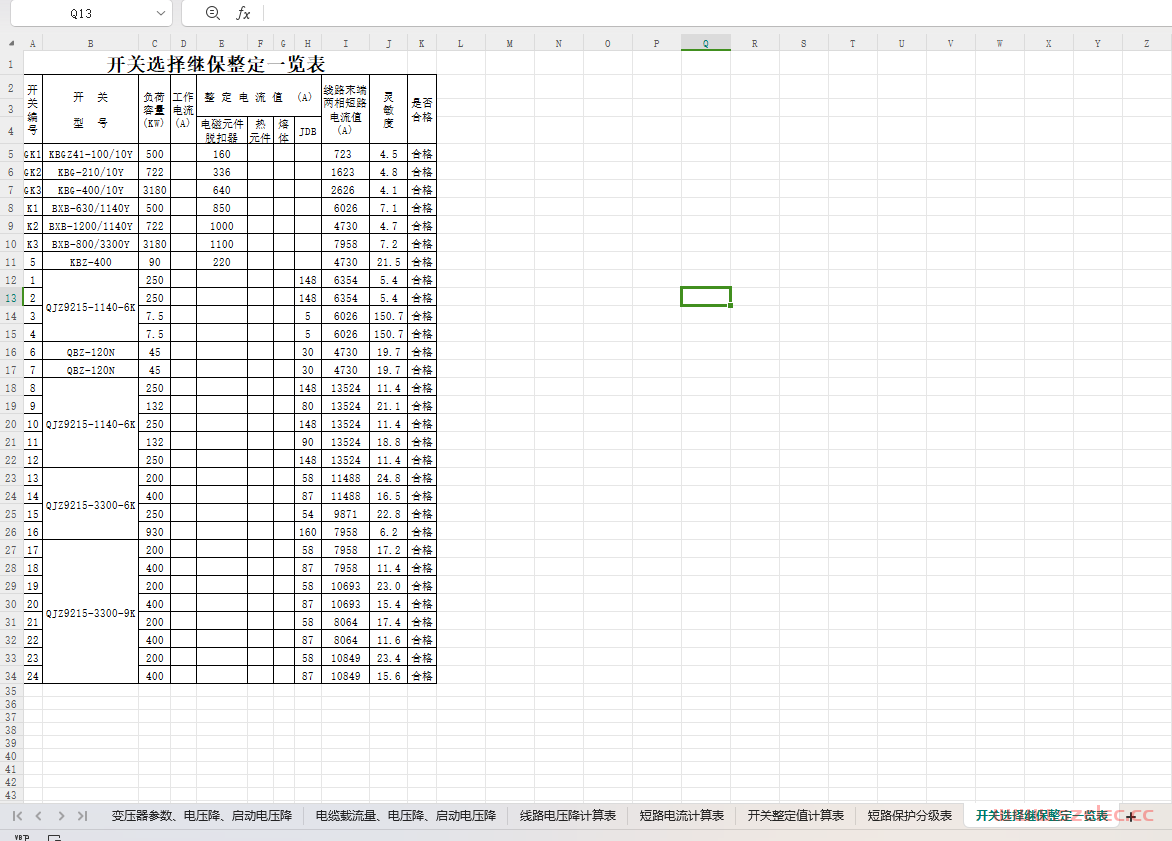Click the 负荷容量 header cell

[x=154, y=109]
